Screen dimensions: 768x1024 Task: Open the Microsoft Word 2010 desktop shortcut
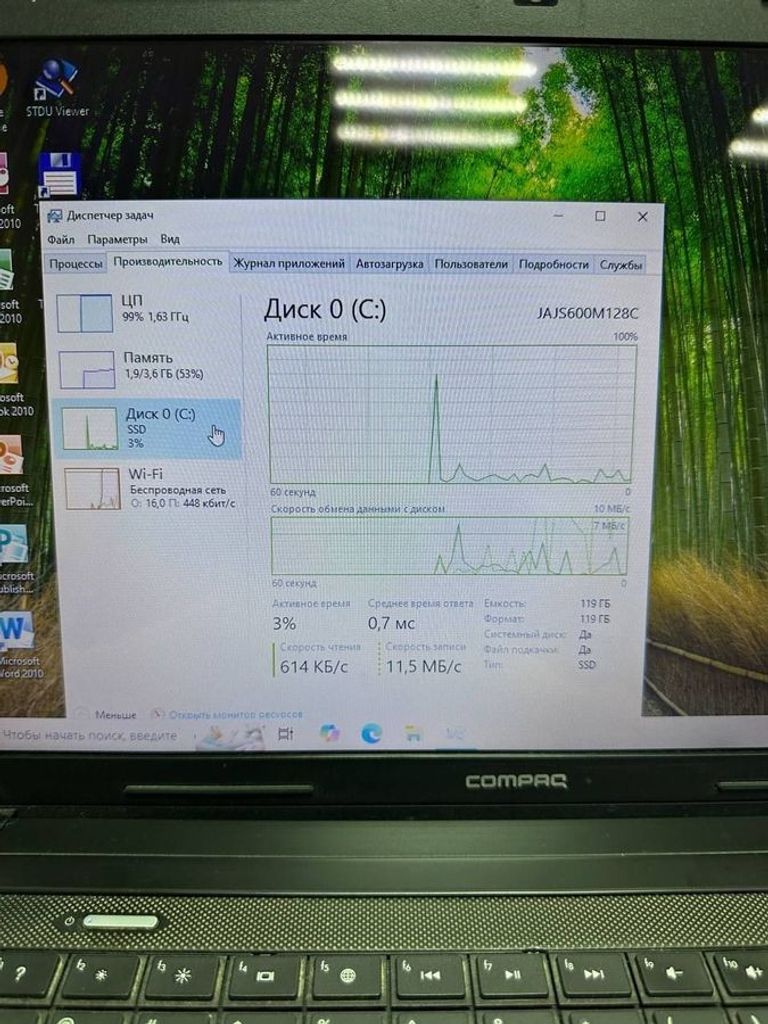tap(18, 644)
